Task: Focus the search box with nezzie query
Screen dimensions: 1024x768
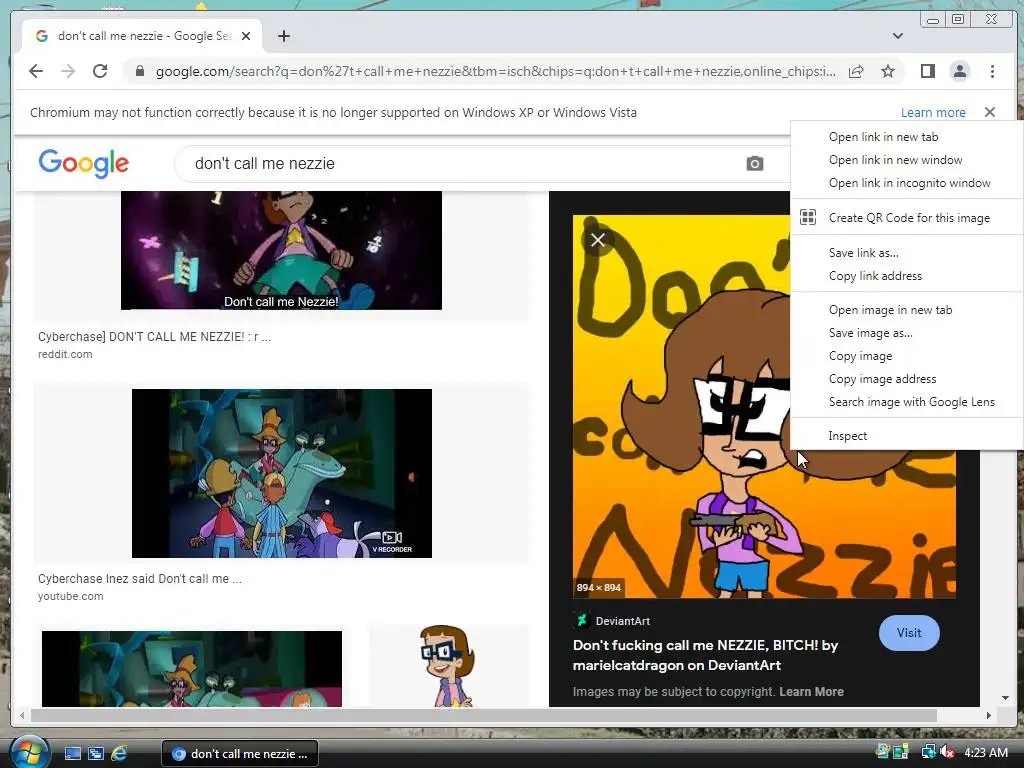Action: coord(457,163)
